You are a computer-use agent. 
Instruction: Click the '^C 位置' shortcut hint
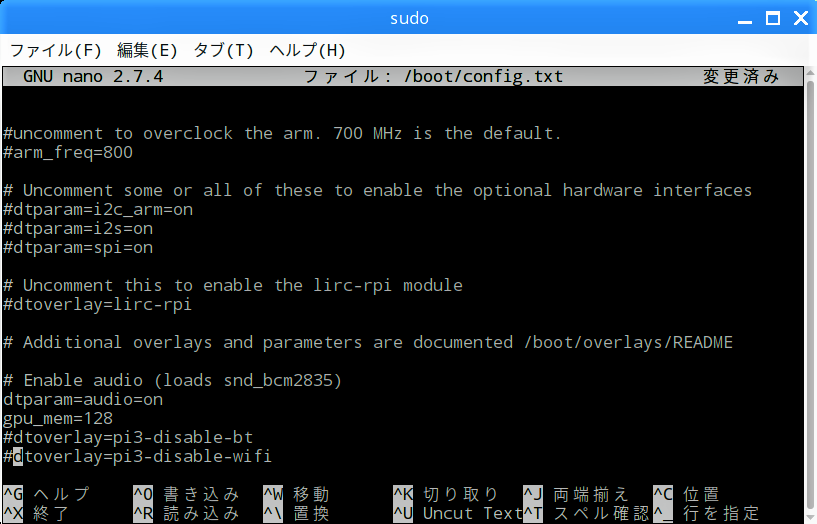click(x=686, y=494)
